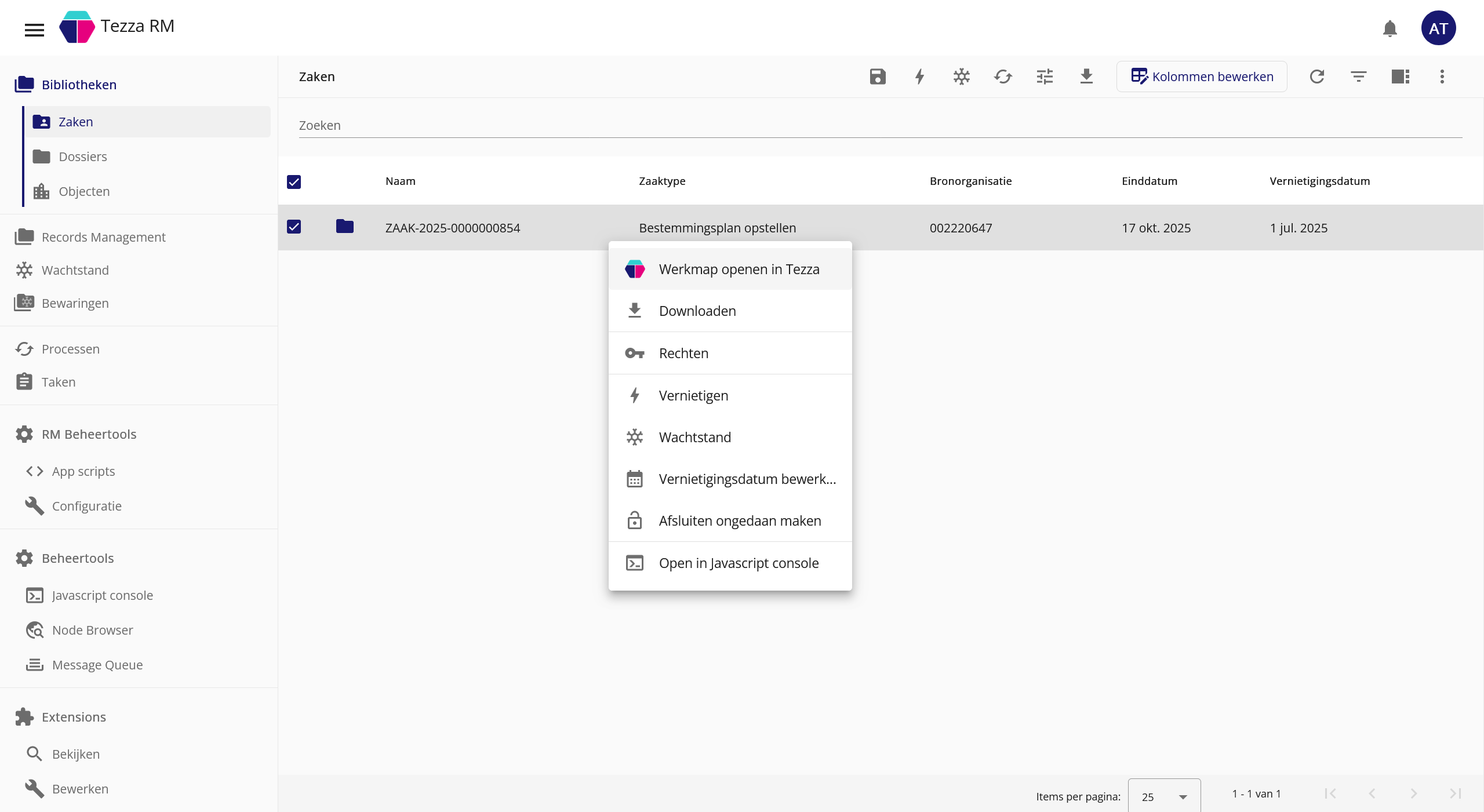Screen dimensions: 1484x812
Task: Open the notifications bell
Action: [x=1390, y=28]
